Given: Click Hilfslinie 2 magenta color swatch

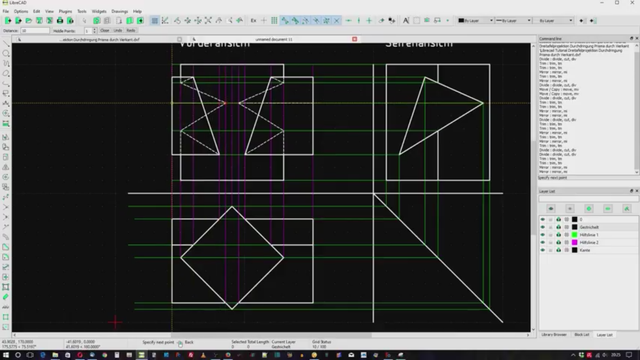Looking at the screenshot, I should (x=574, y=242).
